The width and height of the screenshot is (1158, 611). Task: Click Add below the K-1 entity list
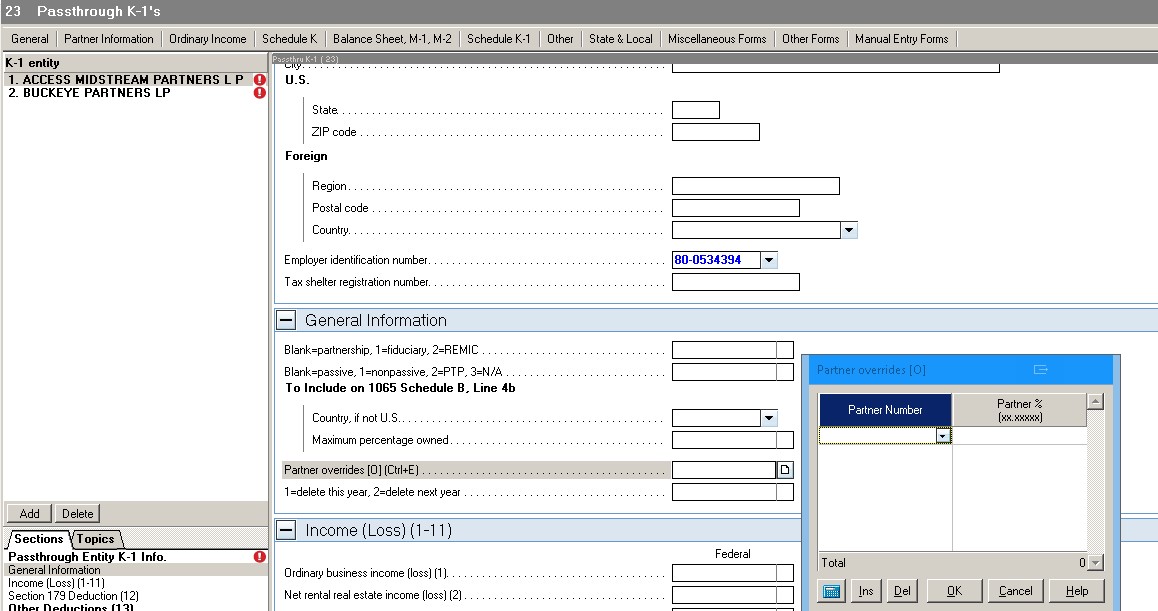coord(28,513)
